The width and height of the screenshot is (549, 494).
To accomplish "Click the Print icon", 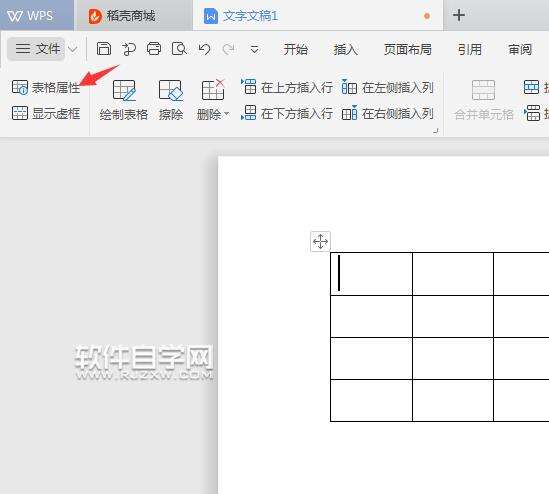I will pos(154,49).
